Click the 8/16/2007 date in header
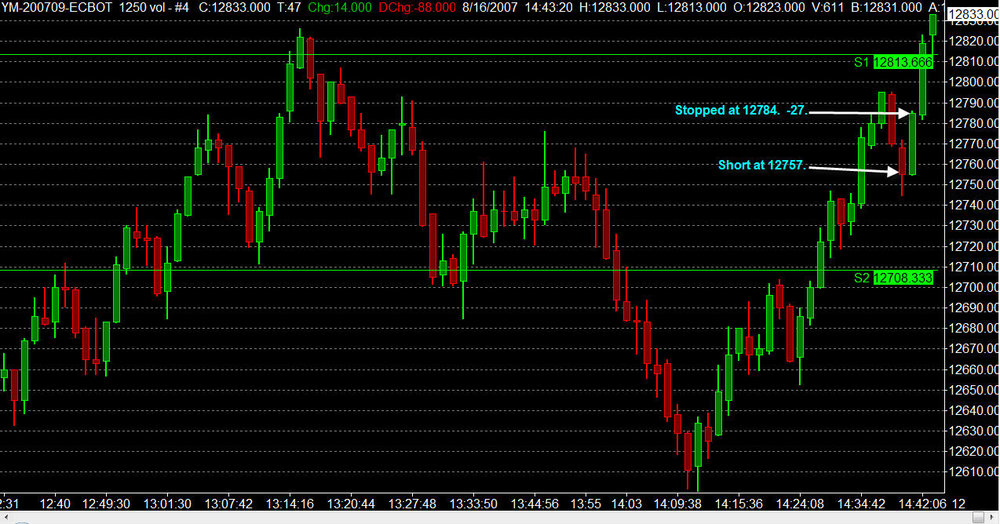1000x524 pixels. [x=490, y=8]
